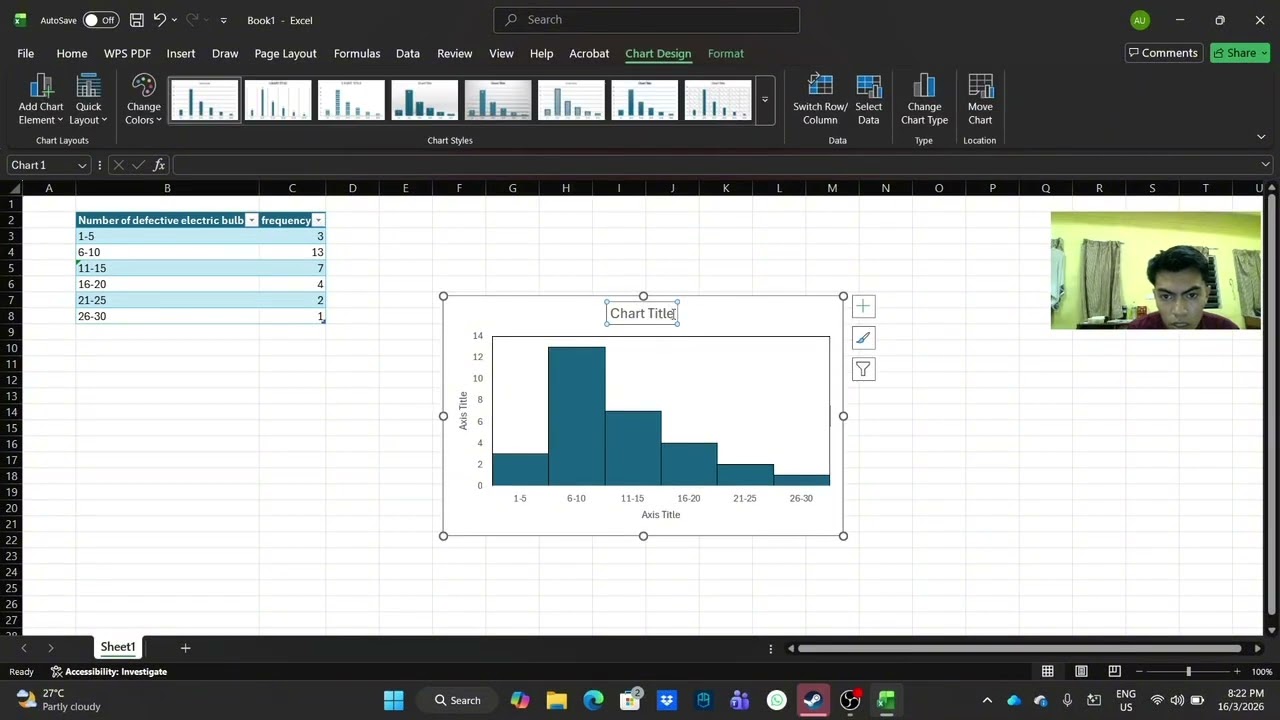Select the first chart style thumbnail
The width and height of the screenshot is (1280, 720).
pos(204,101)
